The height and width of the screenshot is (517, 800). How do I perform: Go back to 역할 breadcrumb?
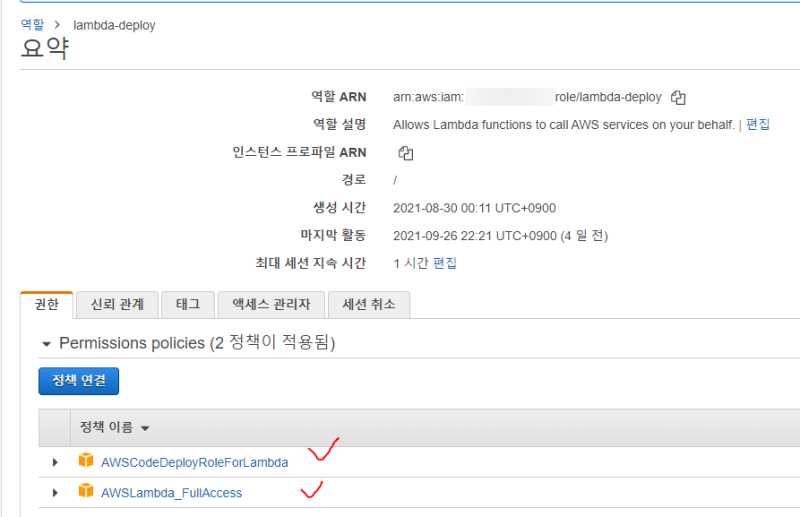click(32, 24)
